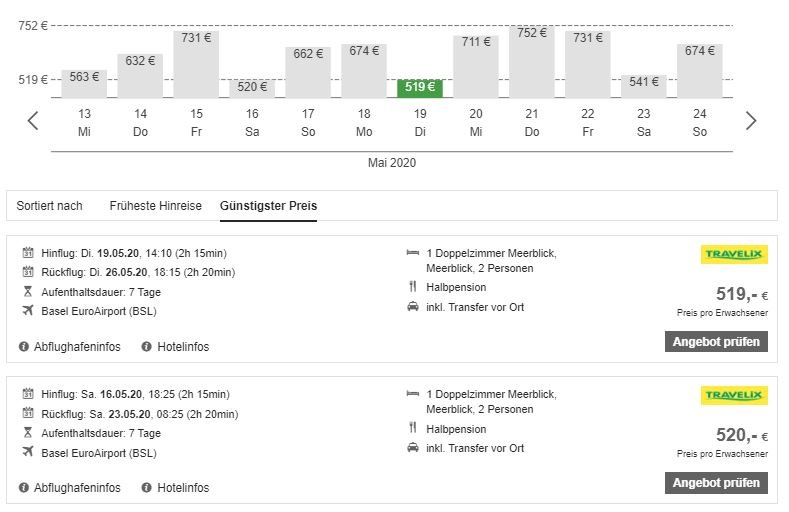
Task: Select the green 519 € price bar
Action: coord(420,88)
